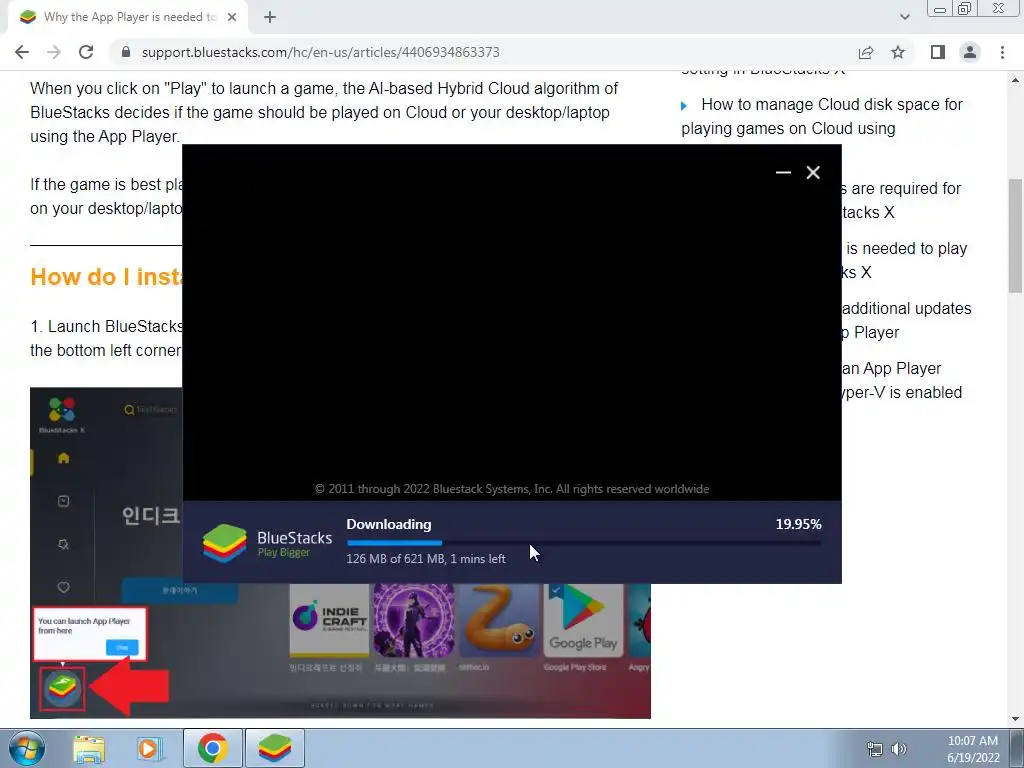
Task: Open the Windows Start menu
Action: coord(27,748)
